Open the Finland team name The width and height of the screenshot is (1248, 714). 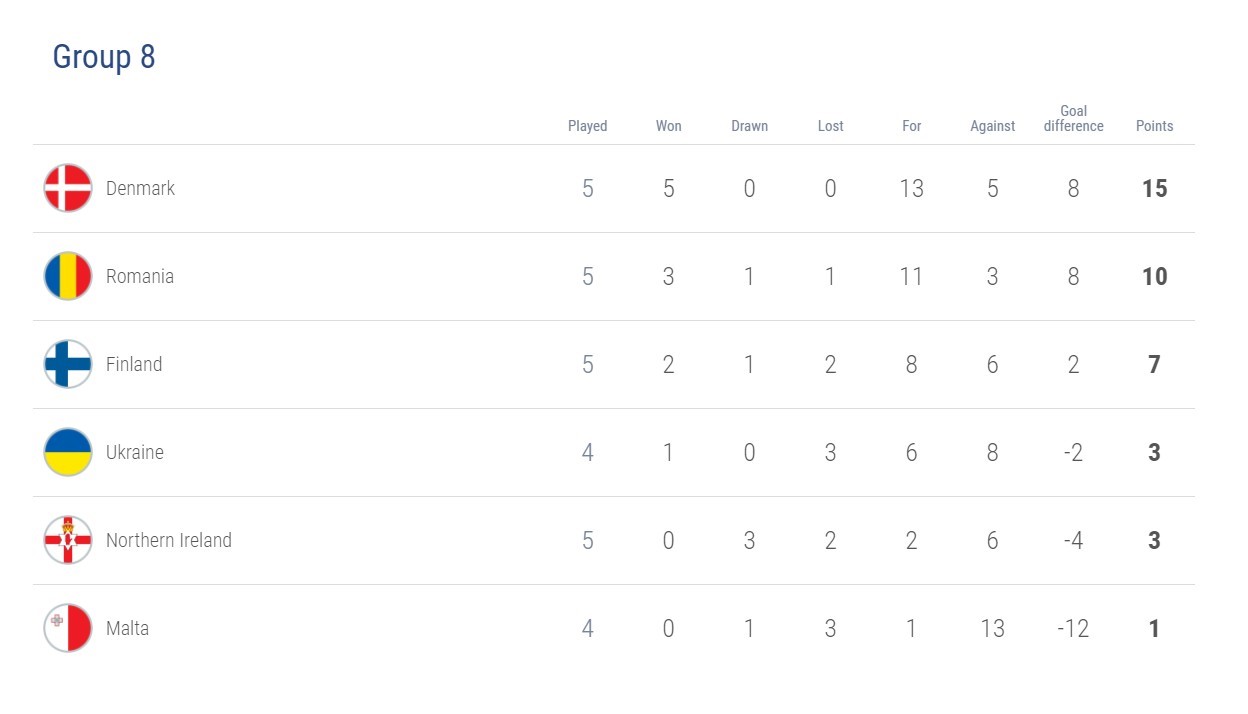[134, 364]
